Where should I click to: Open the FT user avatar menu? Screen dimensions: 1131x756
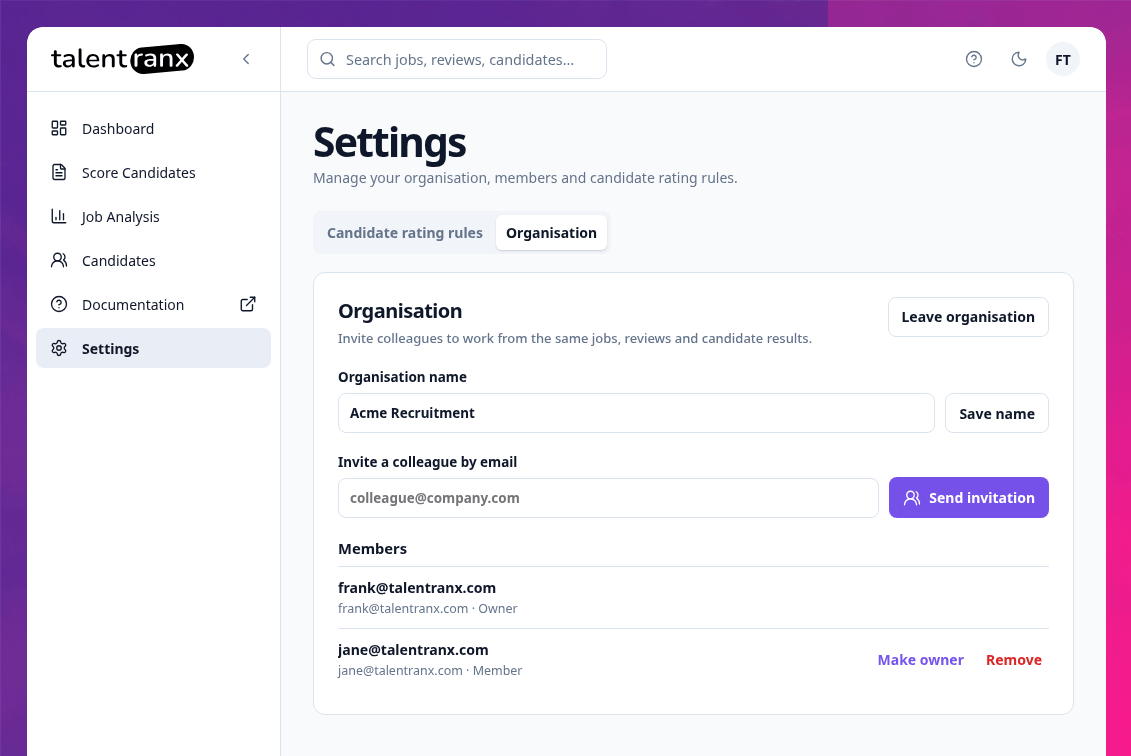click(x=1062, y=59)
